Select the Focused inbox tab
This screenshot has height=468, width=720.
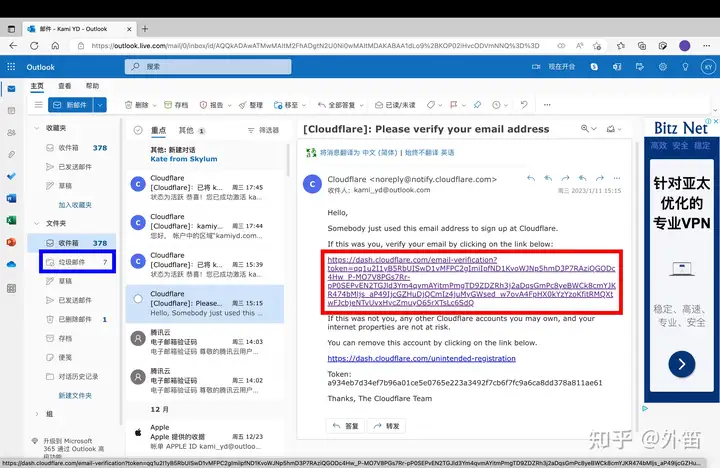click(x=158, y=130)
